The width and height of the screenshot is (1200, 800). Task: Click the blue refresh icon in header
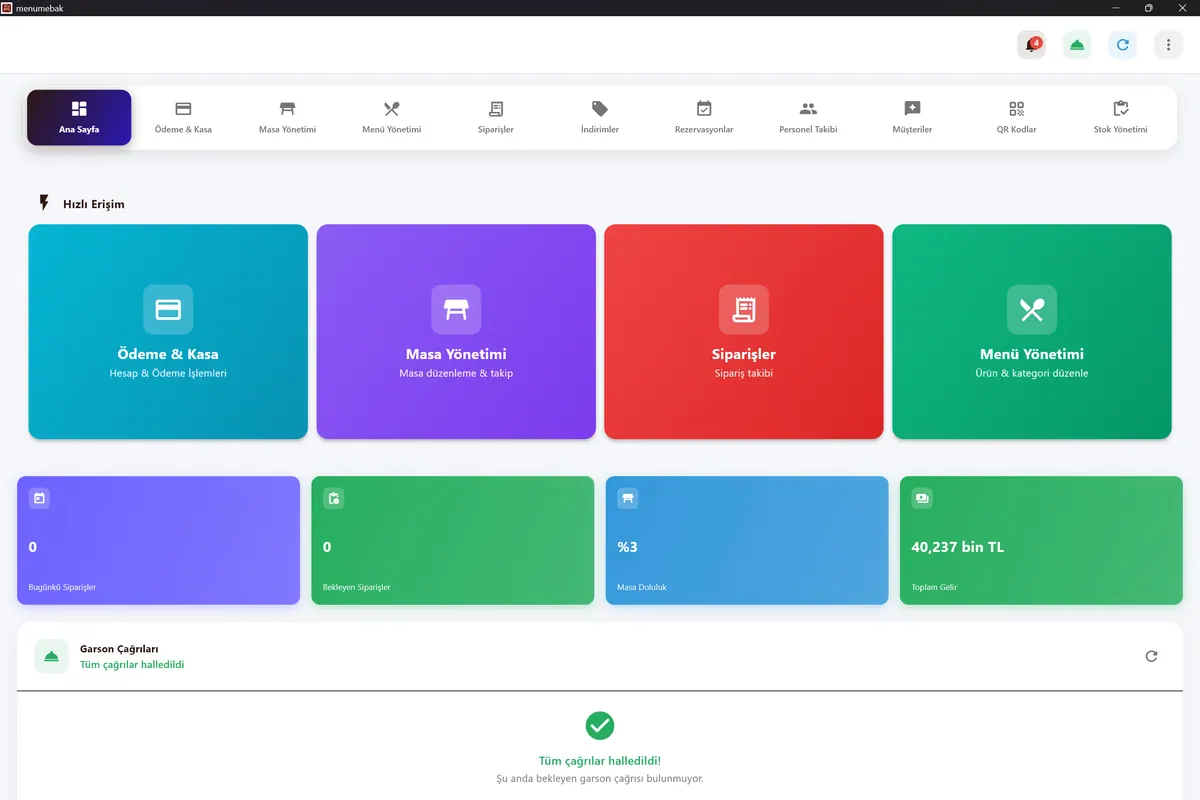point(1123,45)
